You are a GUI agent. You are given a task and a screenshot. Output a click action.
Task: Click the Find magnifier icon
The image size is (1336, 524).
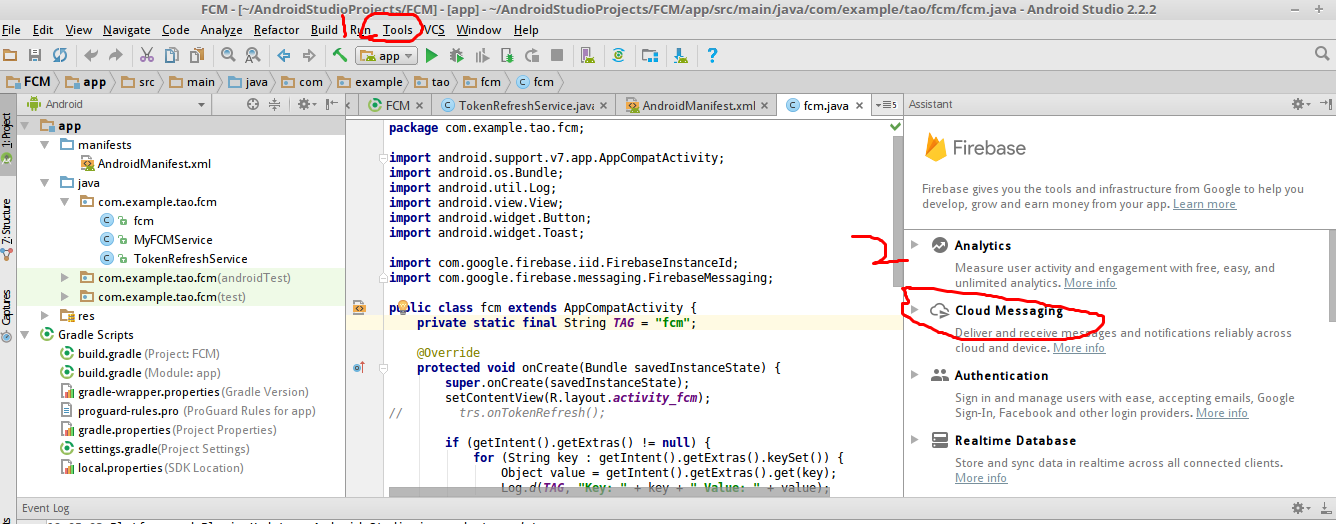point(227,55)
